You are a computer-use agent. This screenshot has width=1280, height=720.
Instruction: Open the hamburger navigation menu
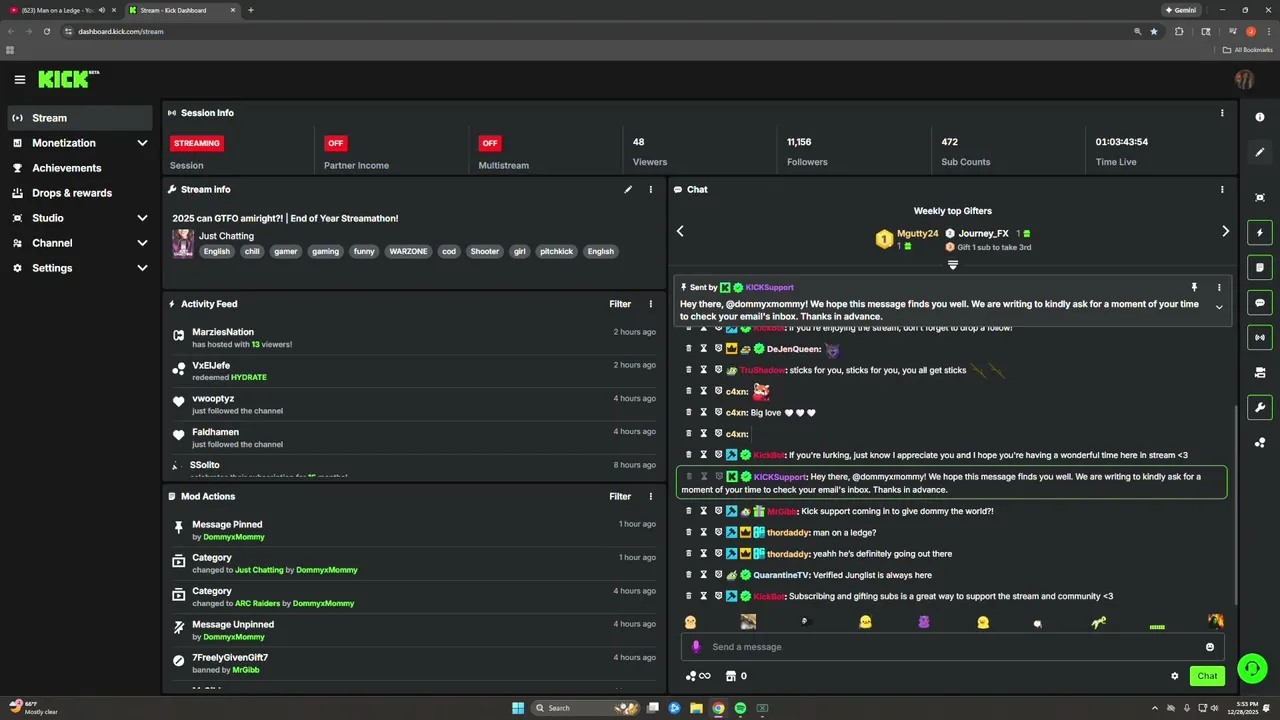[x=19, y=79]
